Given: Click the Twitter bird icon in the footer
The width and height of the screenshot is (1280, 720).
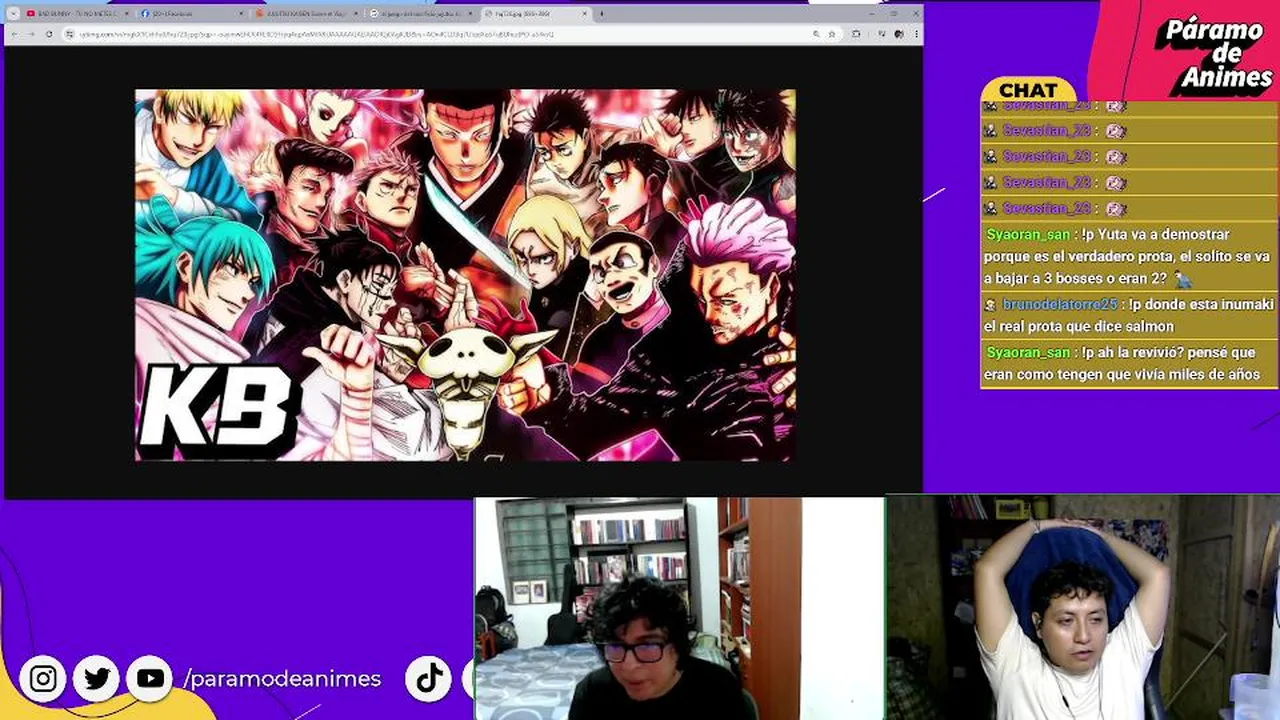Looking at the screenshot, I should [x=97, y=679].
